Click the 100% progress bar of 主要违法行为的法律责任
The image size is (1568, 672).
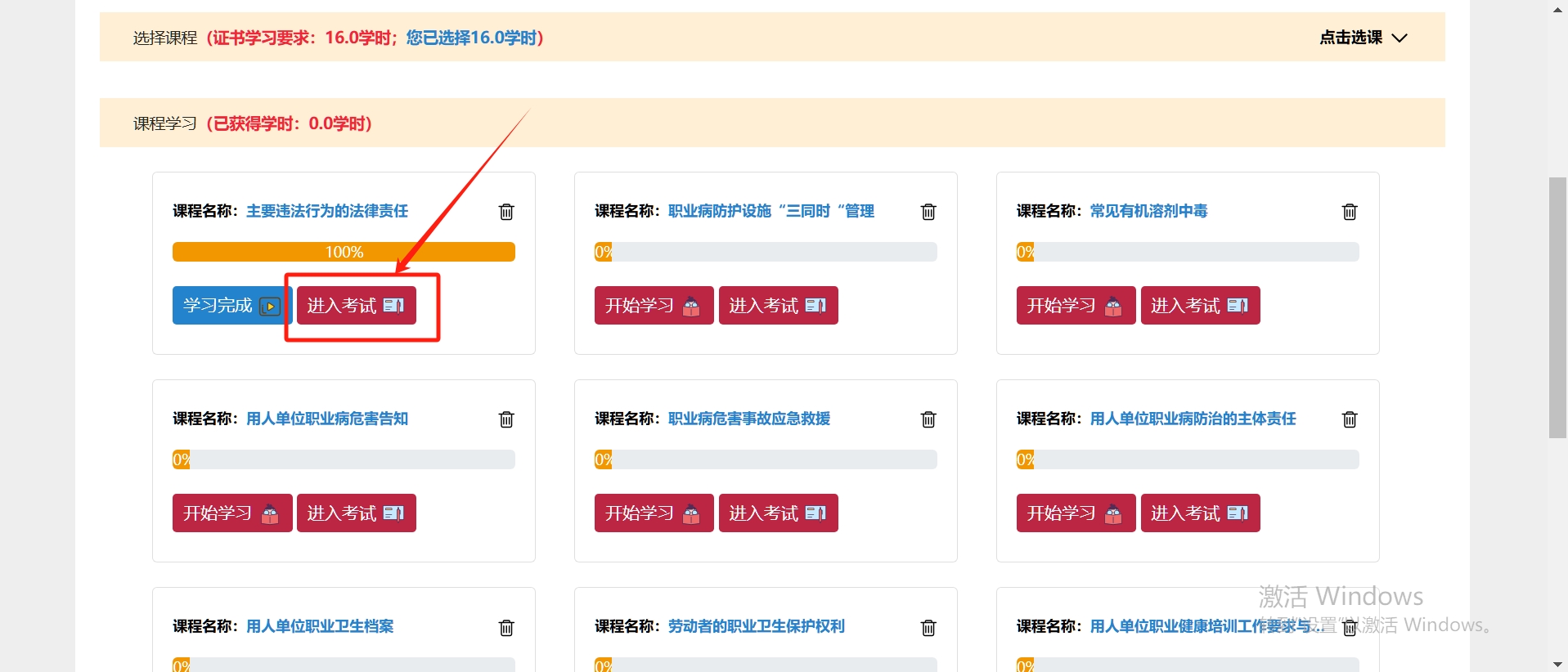coord(344,252)
